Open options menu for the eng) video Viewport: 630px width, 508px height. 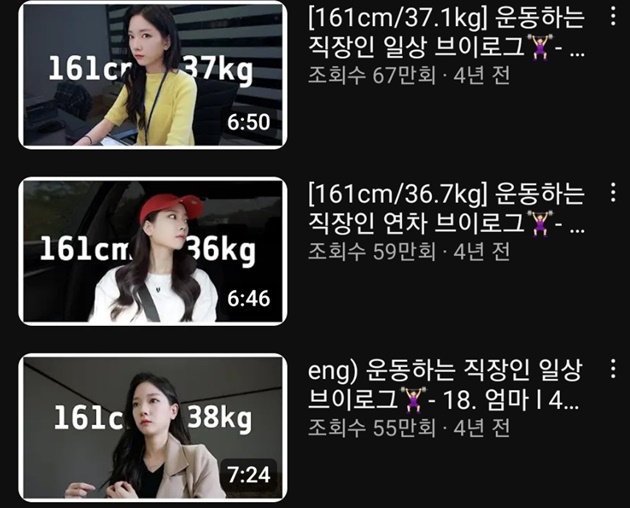pos(613,369)
